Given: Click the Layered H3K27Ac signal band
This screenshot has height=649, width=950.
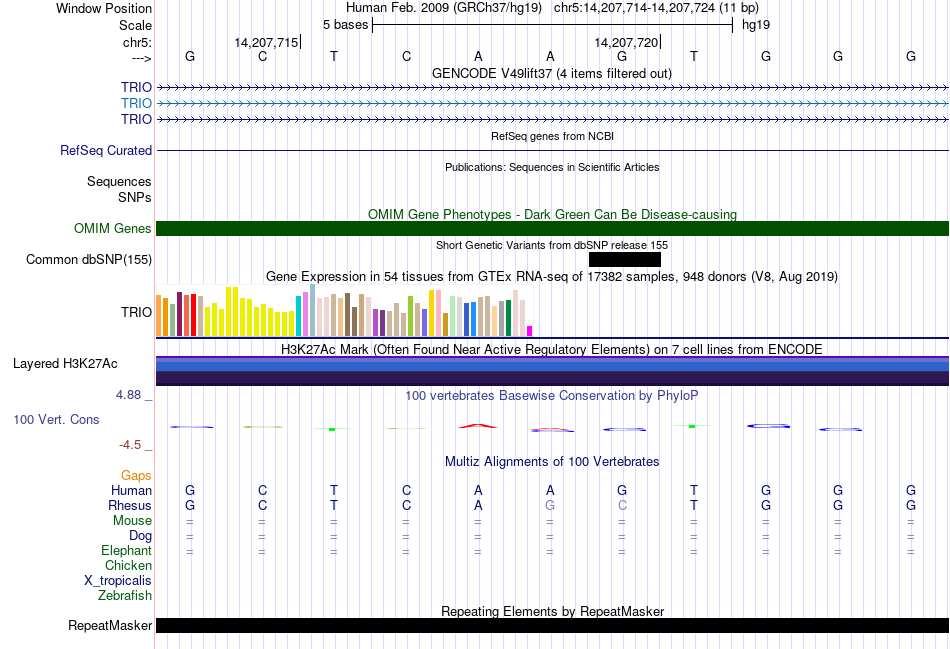Looking at the screenshot, I should (552, 371).
